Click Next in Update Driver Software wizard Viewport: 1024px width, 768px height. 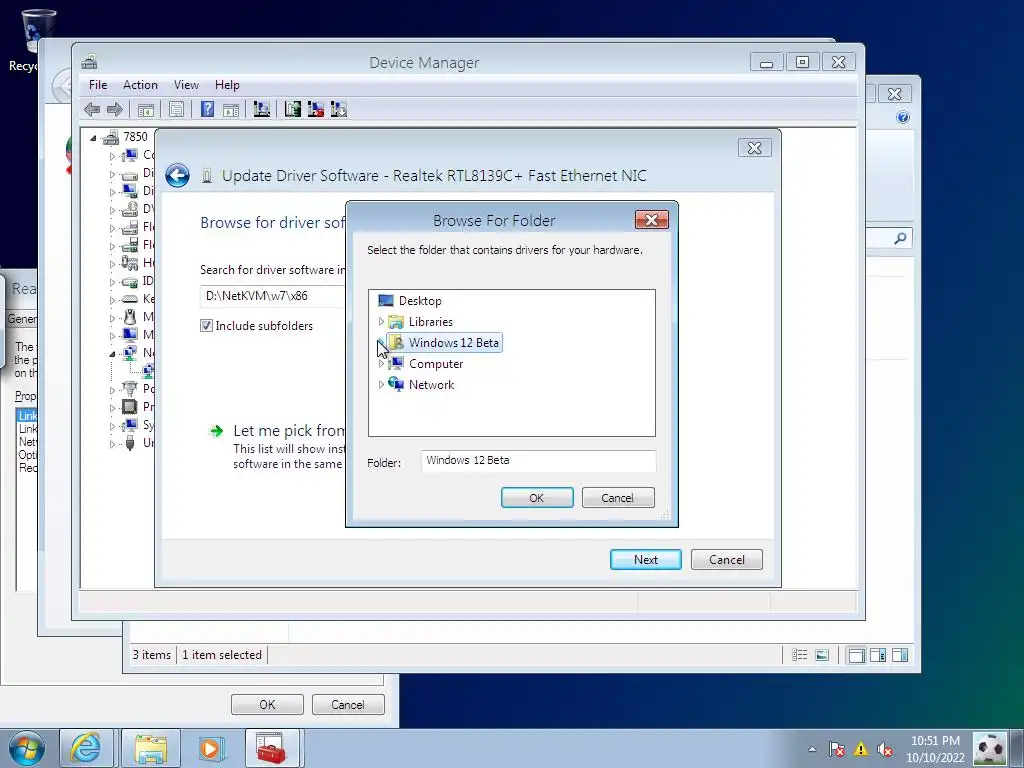(645, 560)
